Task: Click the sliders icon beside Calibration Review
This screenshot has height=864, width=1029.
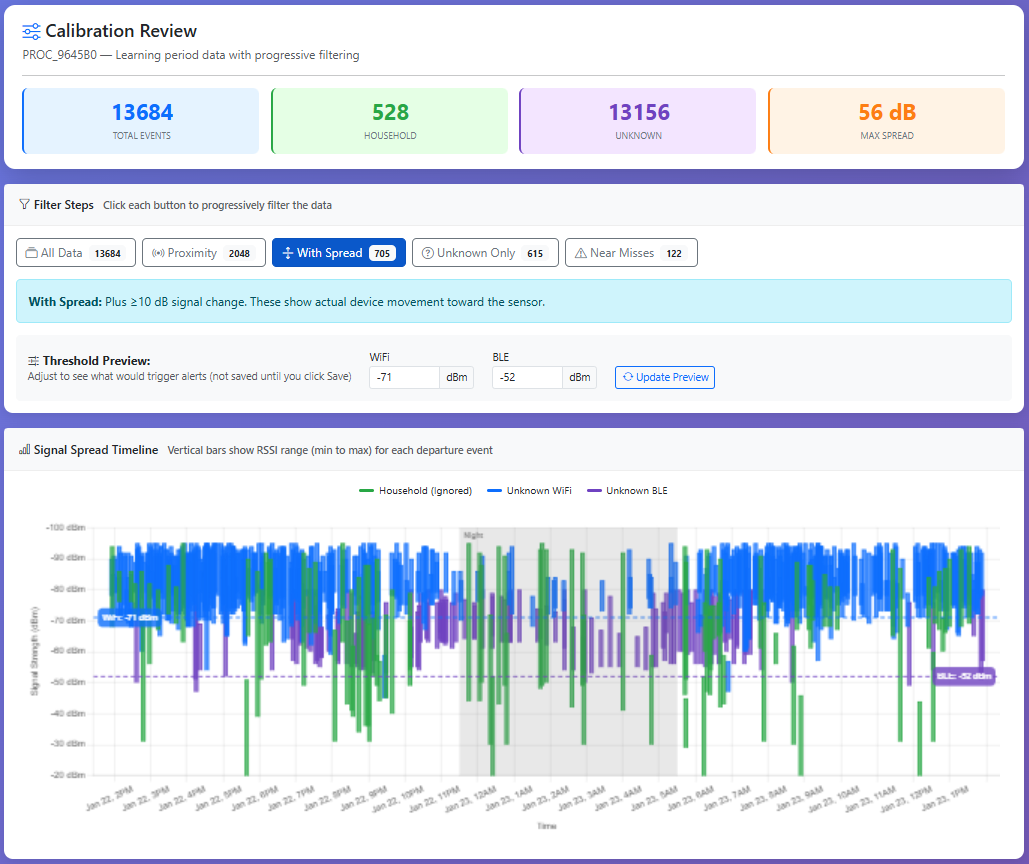Action: pos(32,31)
